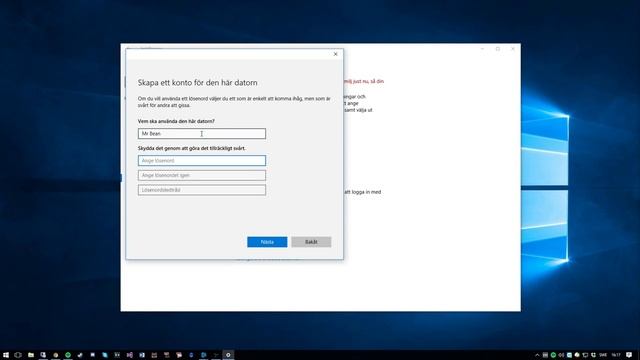Close the account creation dialog
Screen dimensions: 640x360
coord(336,54)
